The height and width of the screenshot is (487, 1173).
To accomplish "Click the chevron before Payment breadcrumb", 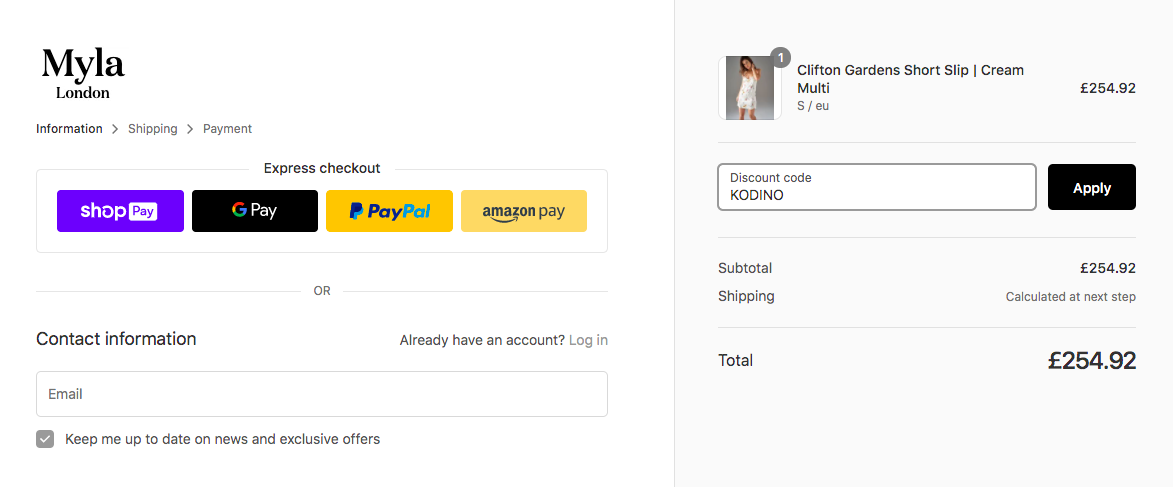I will tap(190, 129).
